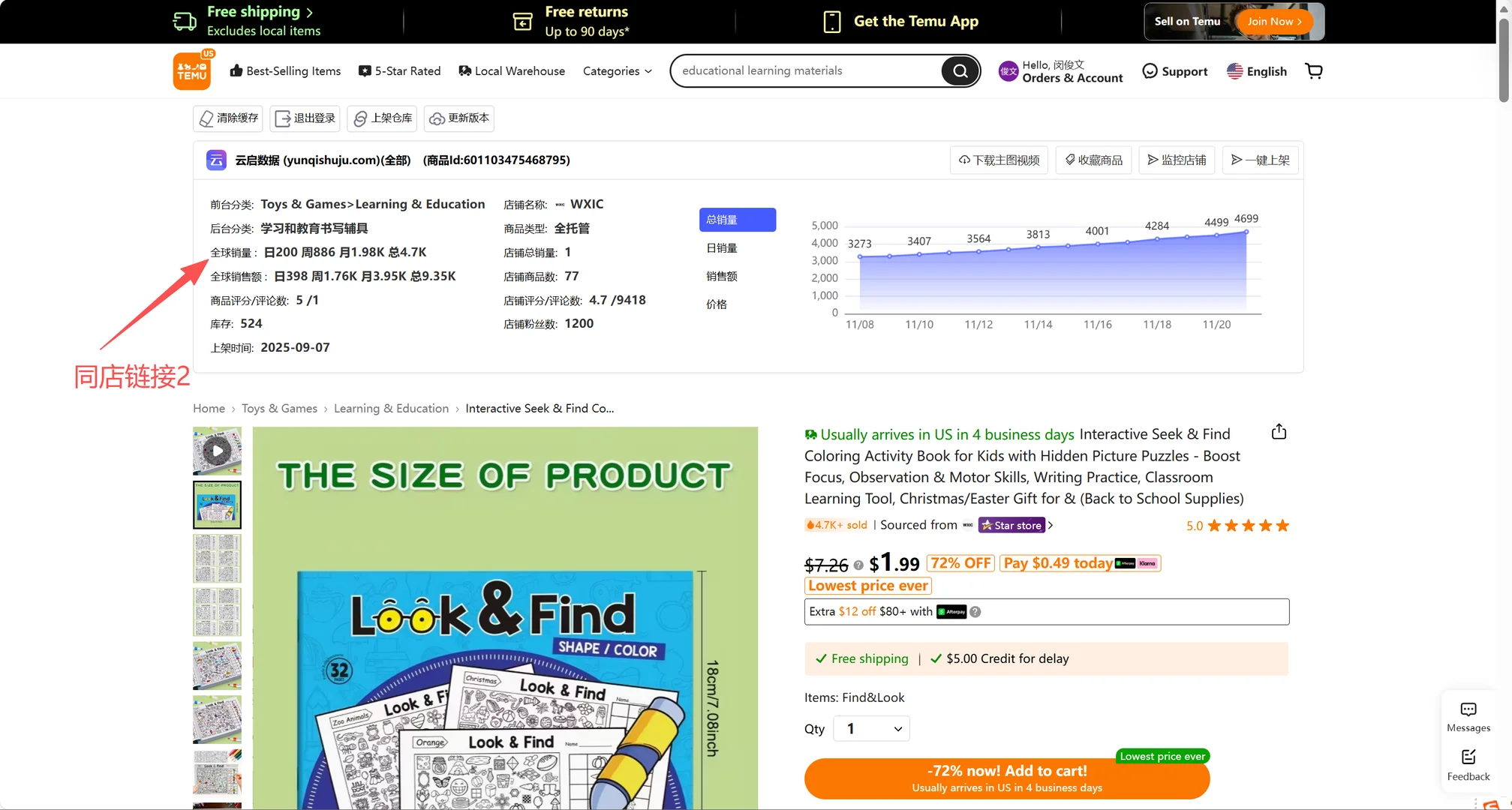This screenshot has width=1512, height=810.
Task: Open the shopping cart icon
Action: [x=1314, y=71]
